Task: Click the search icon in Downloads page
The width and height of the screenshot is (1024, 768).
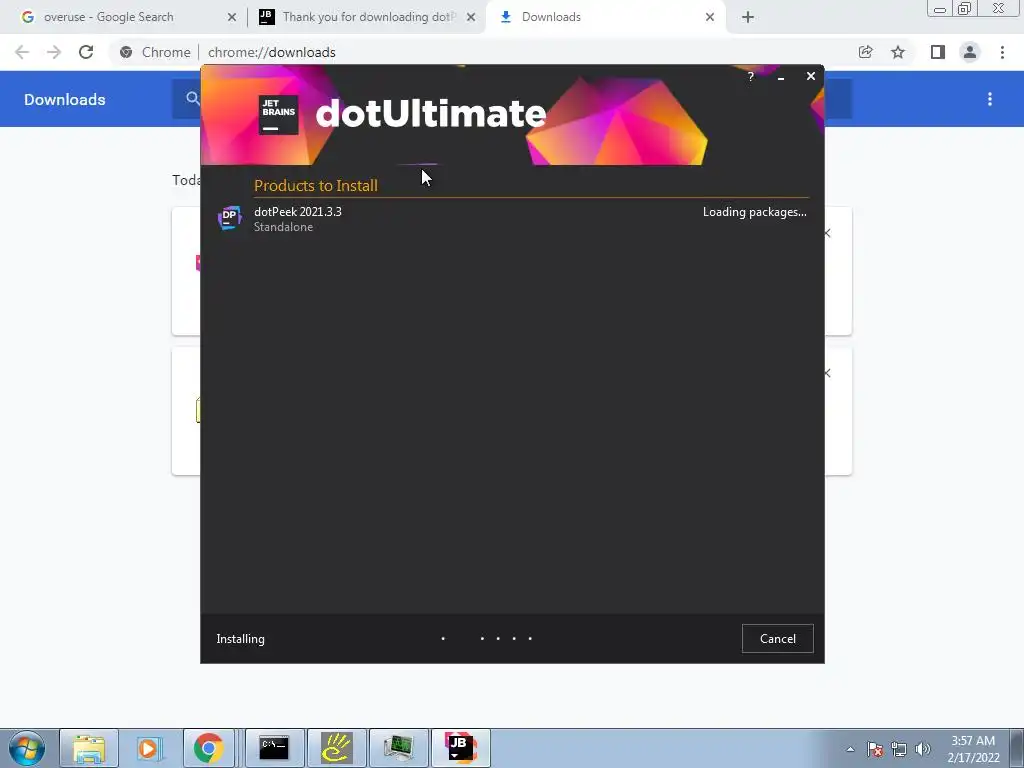Action: coord(192,99)
